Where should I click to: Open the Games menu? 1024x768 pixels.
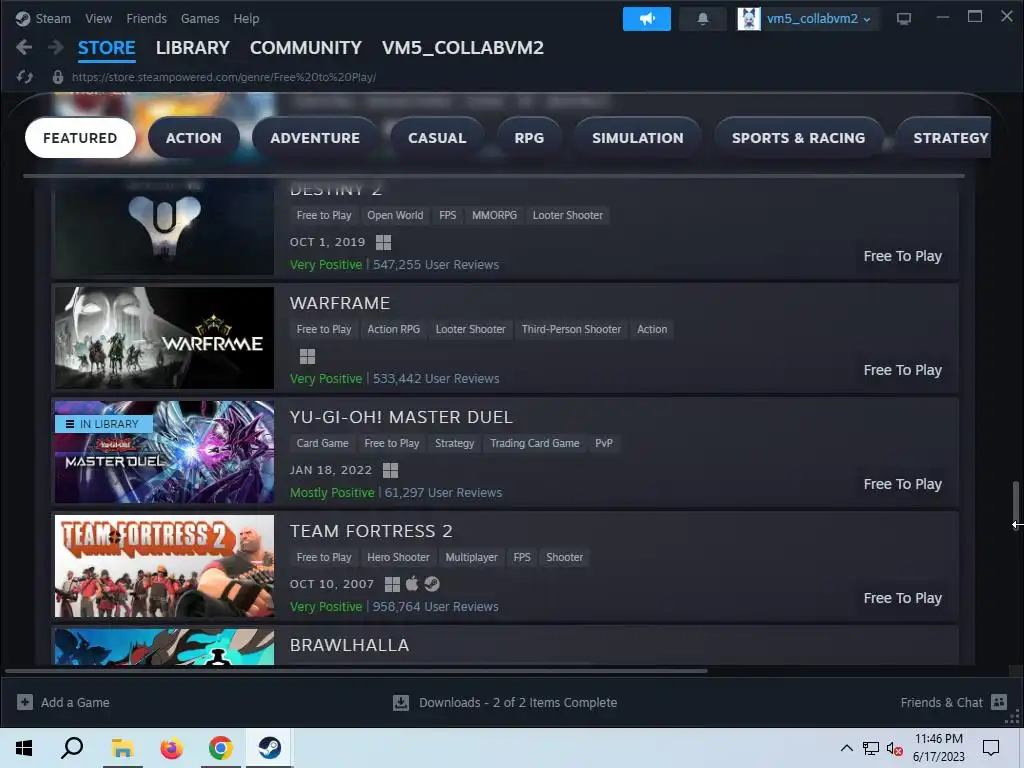(200, 18)
